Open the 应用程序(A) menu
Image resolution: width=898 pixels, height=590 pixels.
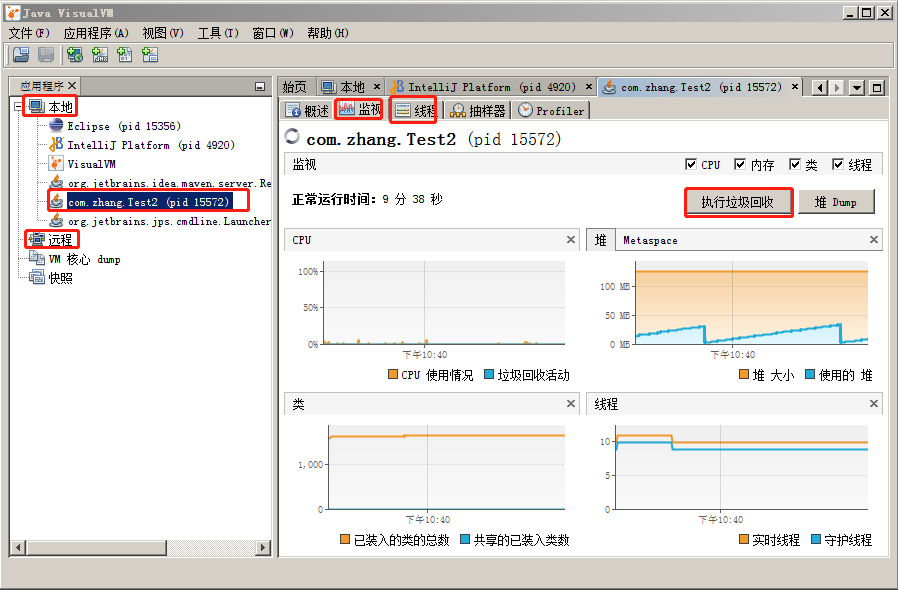tap(96, 33)
